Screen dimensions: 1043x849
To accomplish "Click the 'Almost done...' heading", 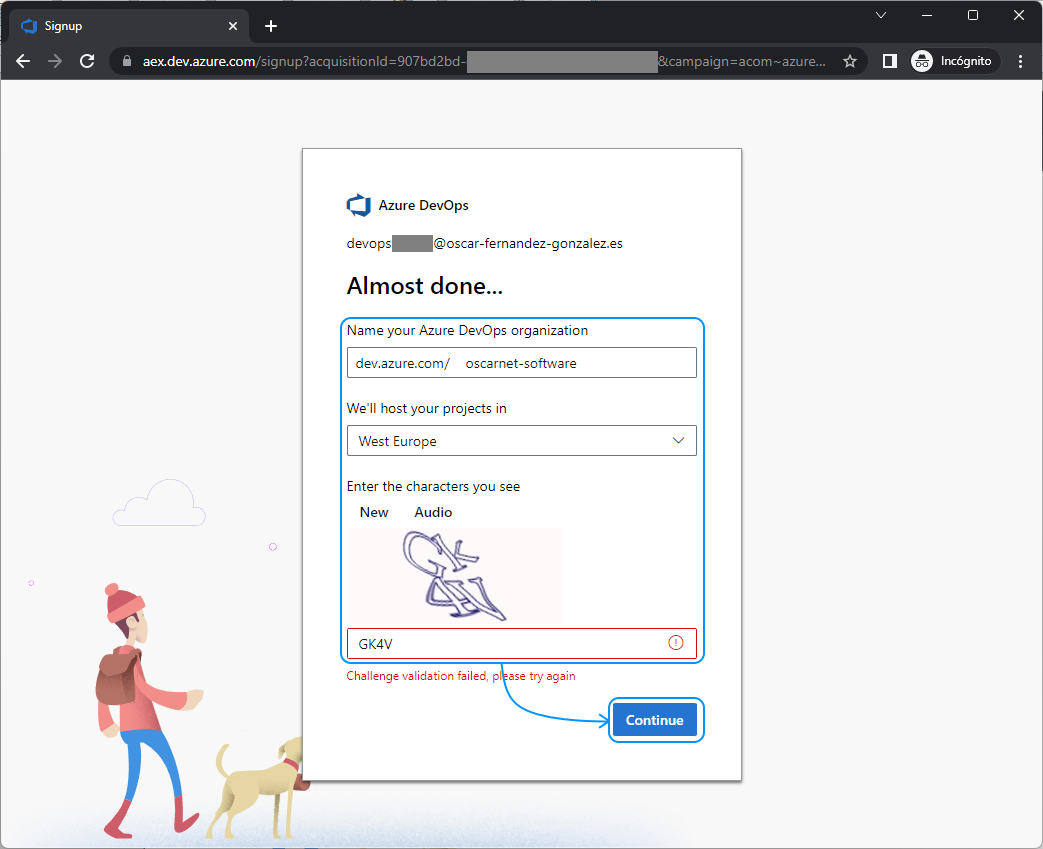I will click(x=424, y=286).
